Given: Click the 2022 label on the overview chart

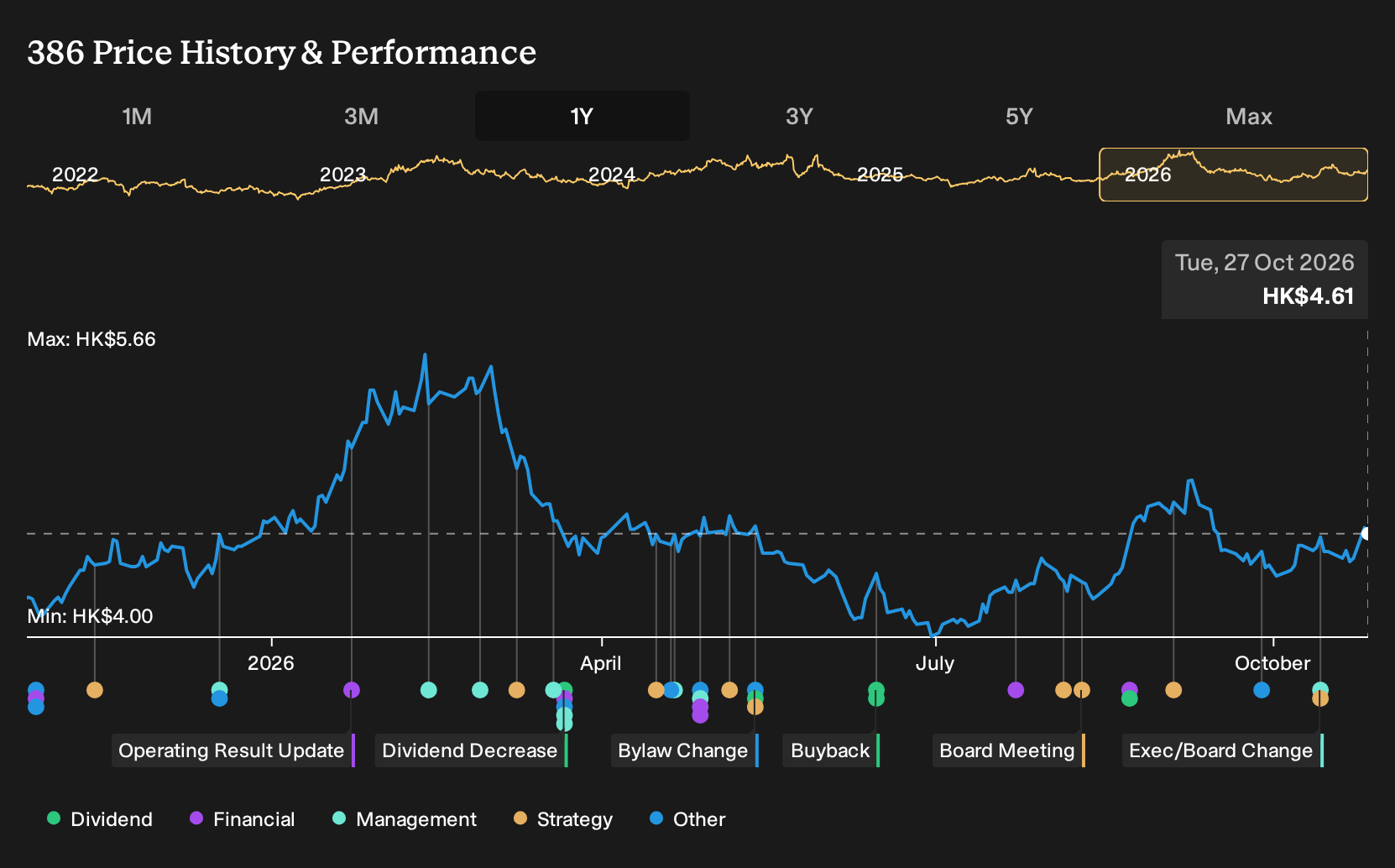Looking at the screenshot, I should pyautogui.click(x=76, y=175).
